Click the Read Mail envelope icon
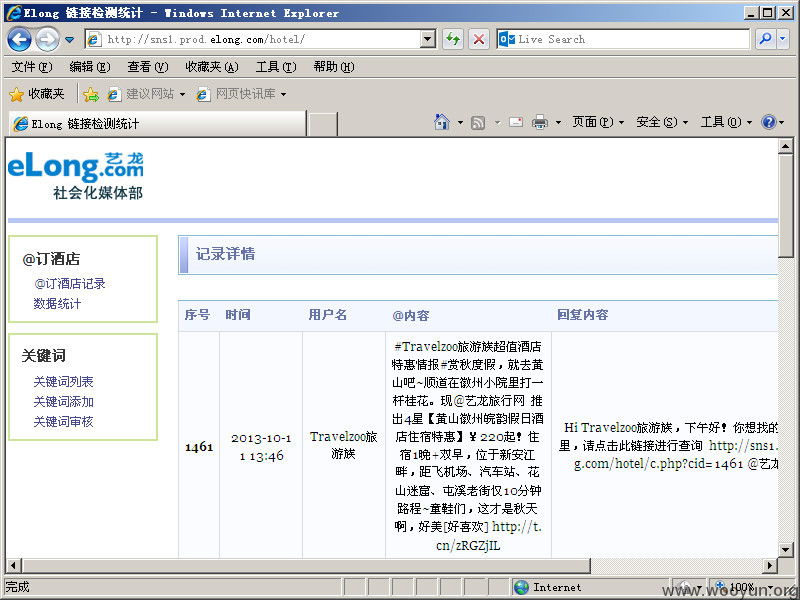 click(x=516, y=122)
